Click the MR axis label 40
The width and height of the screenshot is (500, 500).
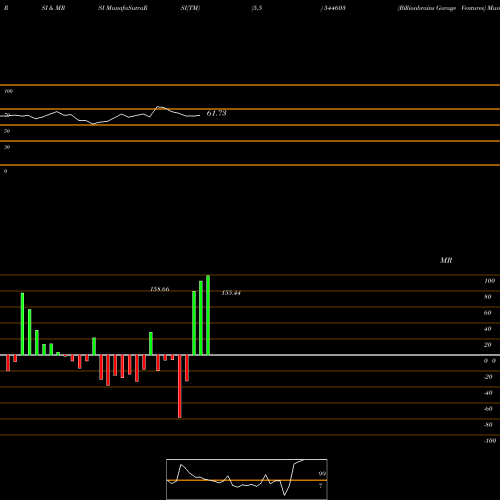click(488, 329)
